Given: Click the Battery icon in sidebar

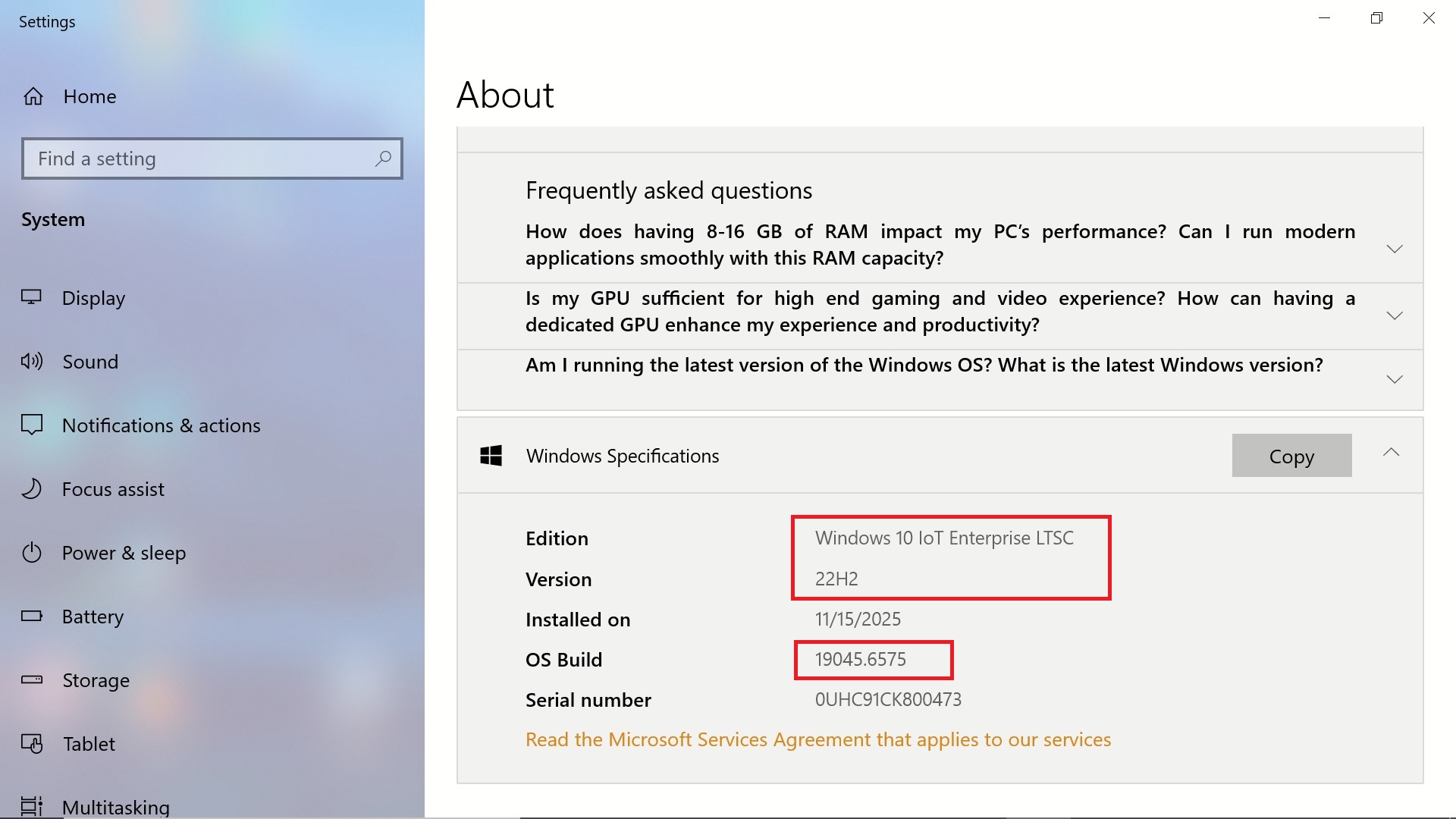Looking at the screenshot, I should 31,616.
